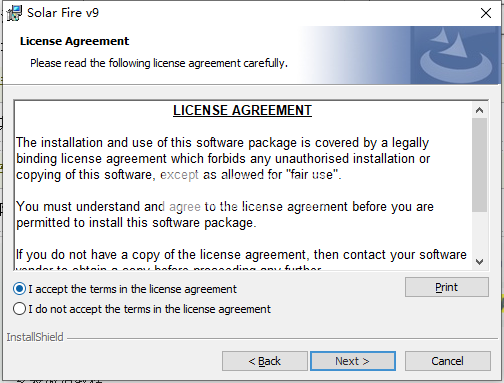
Task: Click the license text scroll up arrow
Action: 479,110
